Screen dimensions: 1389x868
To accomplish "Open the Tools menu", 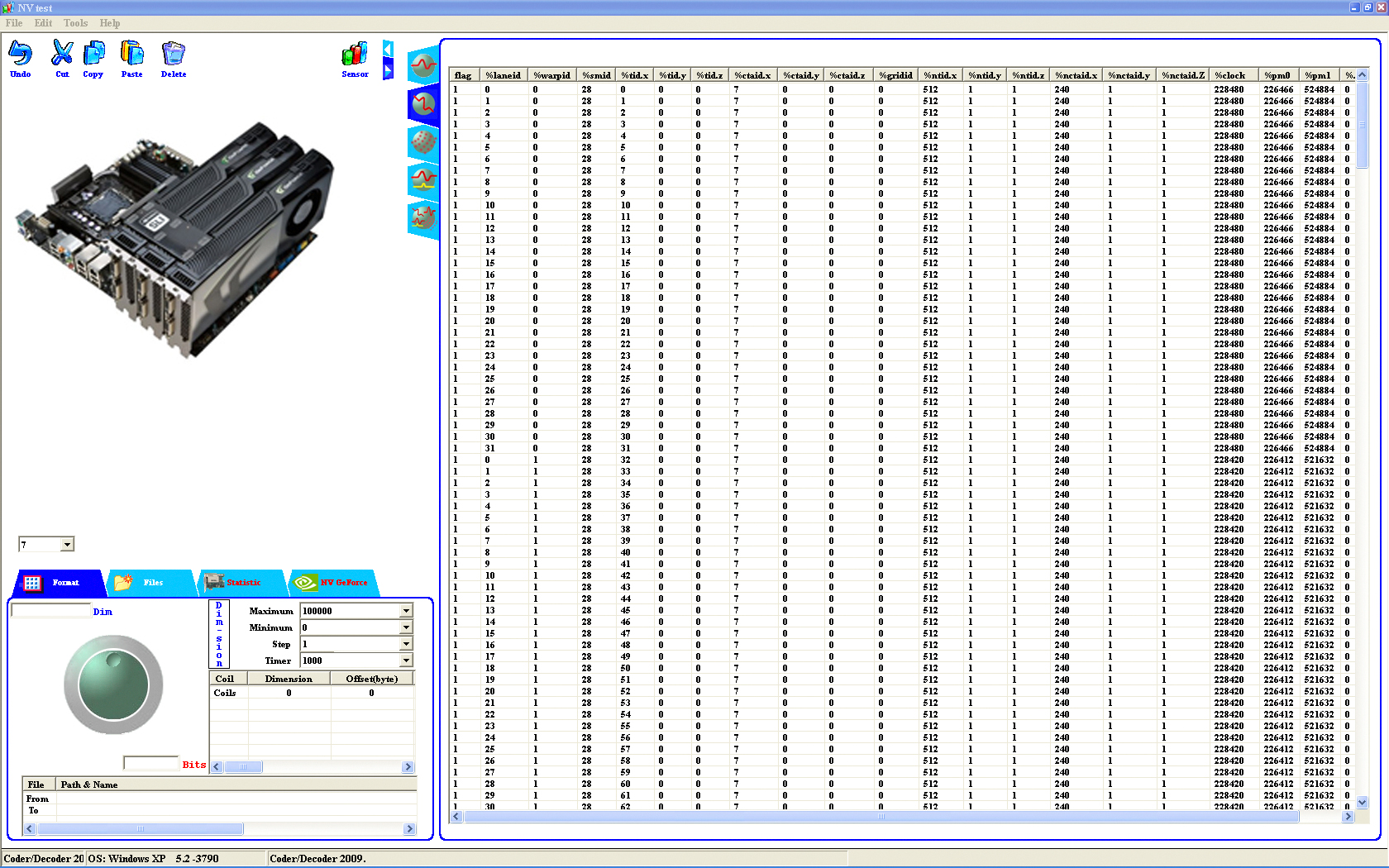I will pyautogui.click(x=75, y=23).
